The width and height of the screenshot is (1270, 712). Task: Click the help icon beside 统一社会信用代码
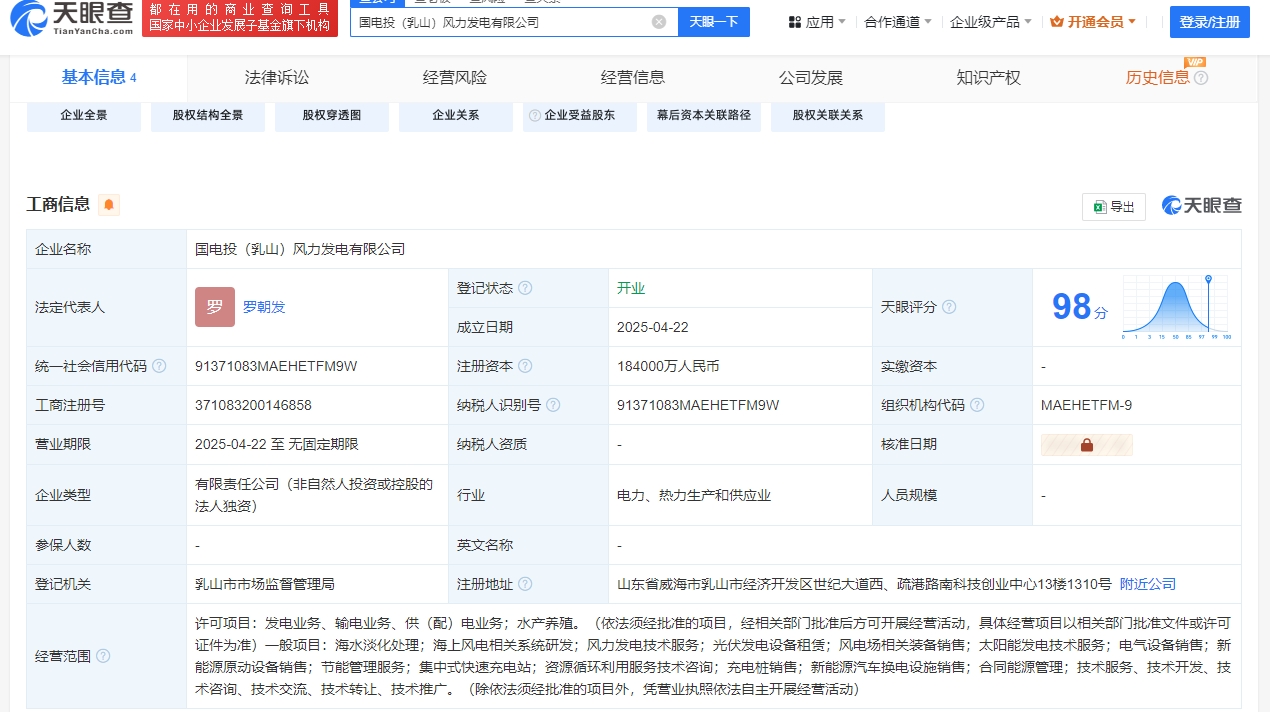click(x=159, y=367)
